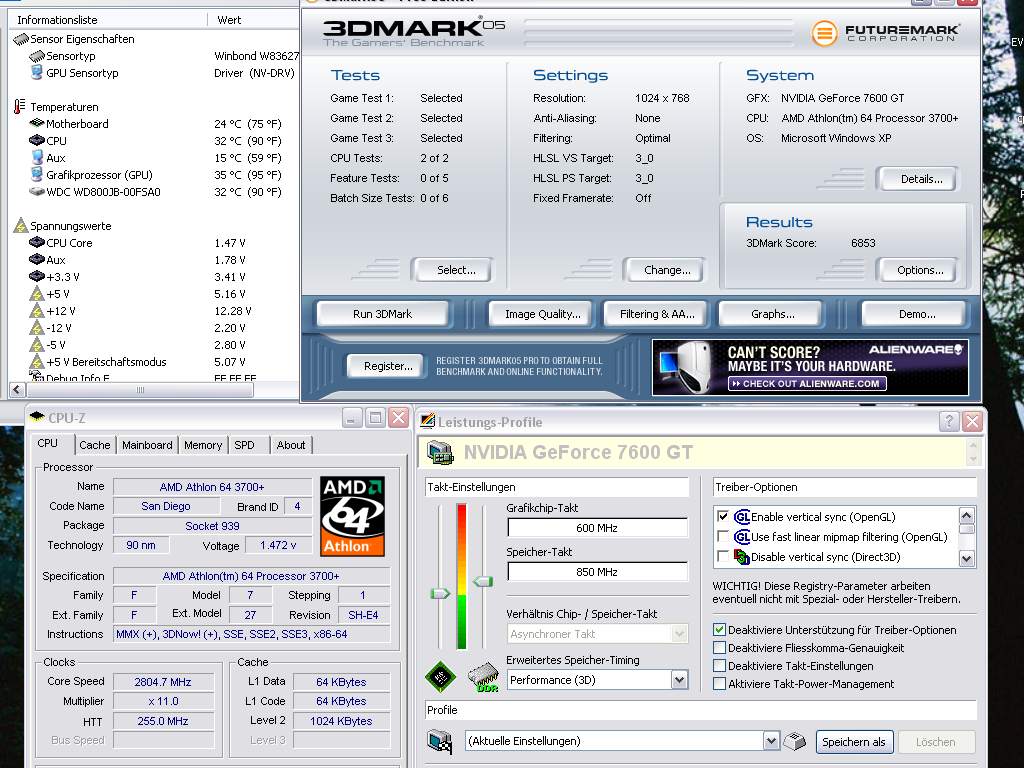Check Deaktiviere Fliesskomma-Genauigkeit
This screenshot has width=1024, height=768.
point(719,648)
